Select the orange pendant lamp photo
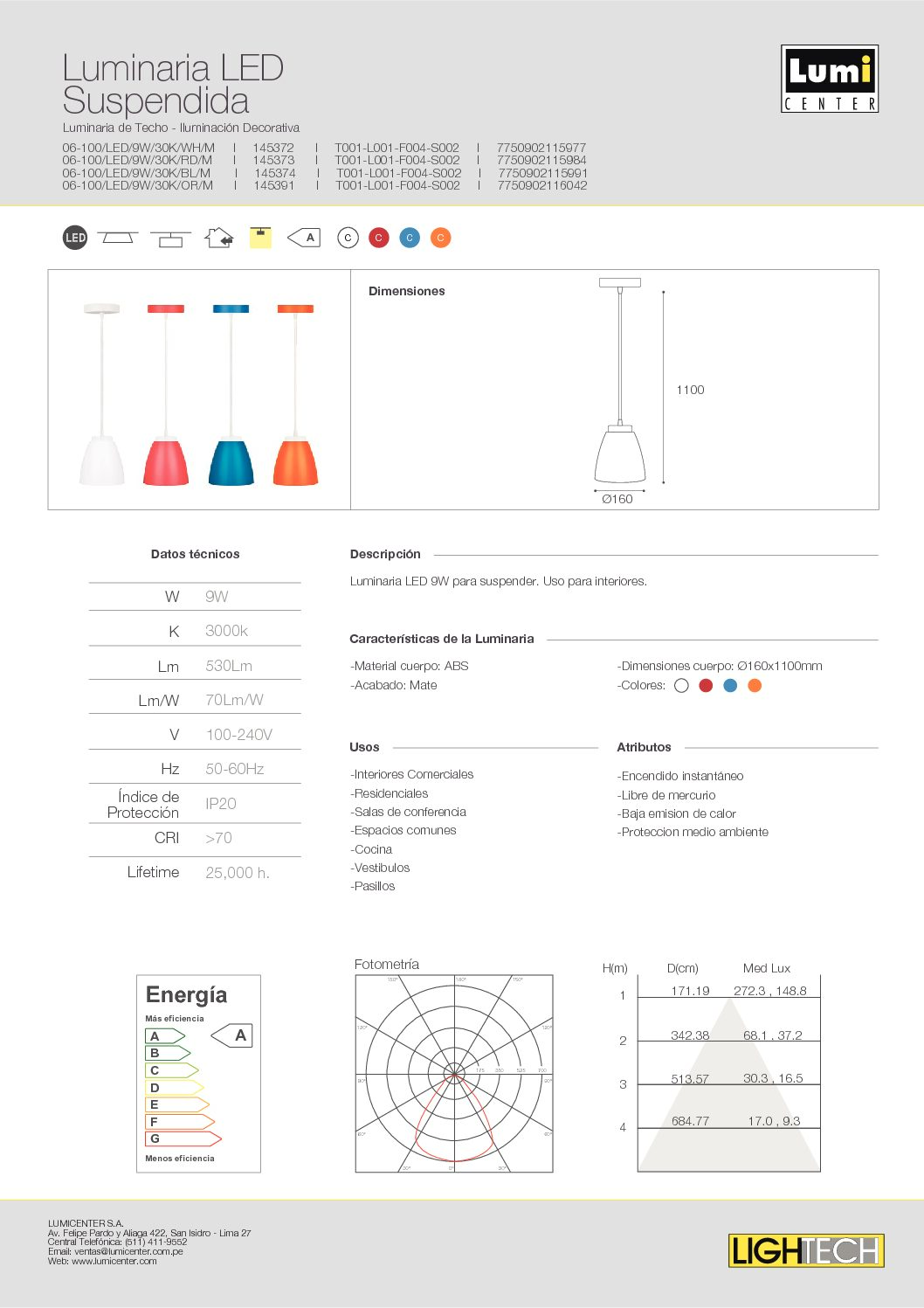This screenshot has height=1308, width=924. 295,394
